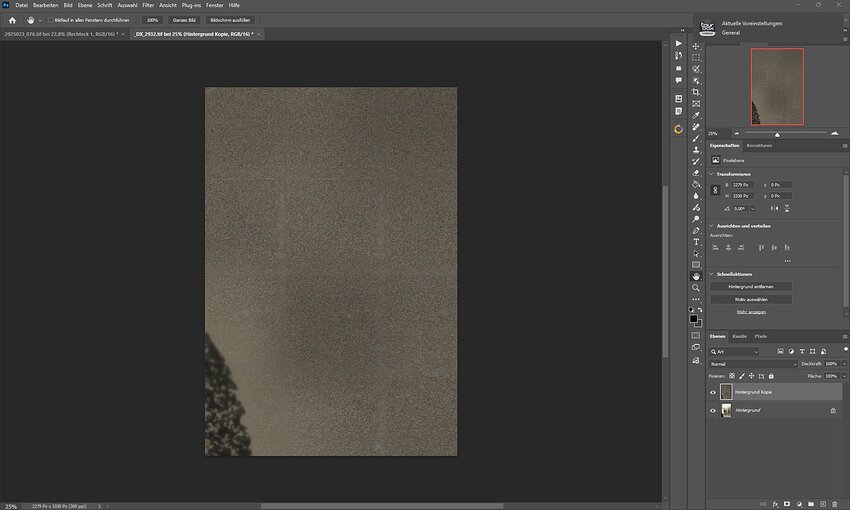Toggle the width-height link constraint

click(715, 190)
